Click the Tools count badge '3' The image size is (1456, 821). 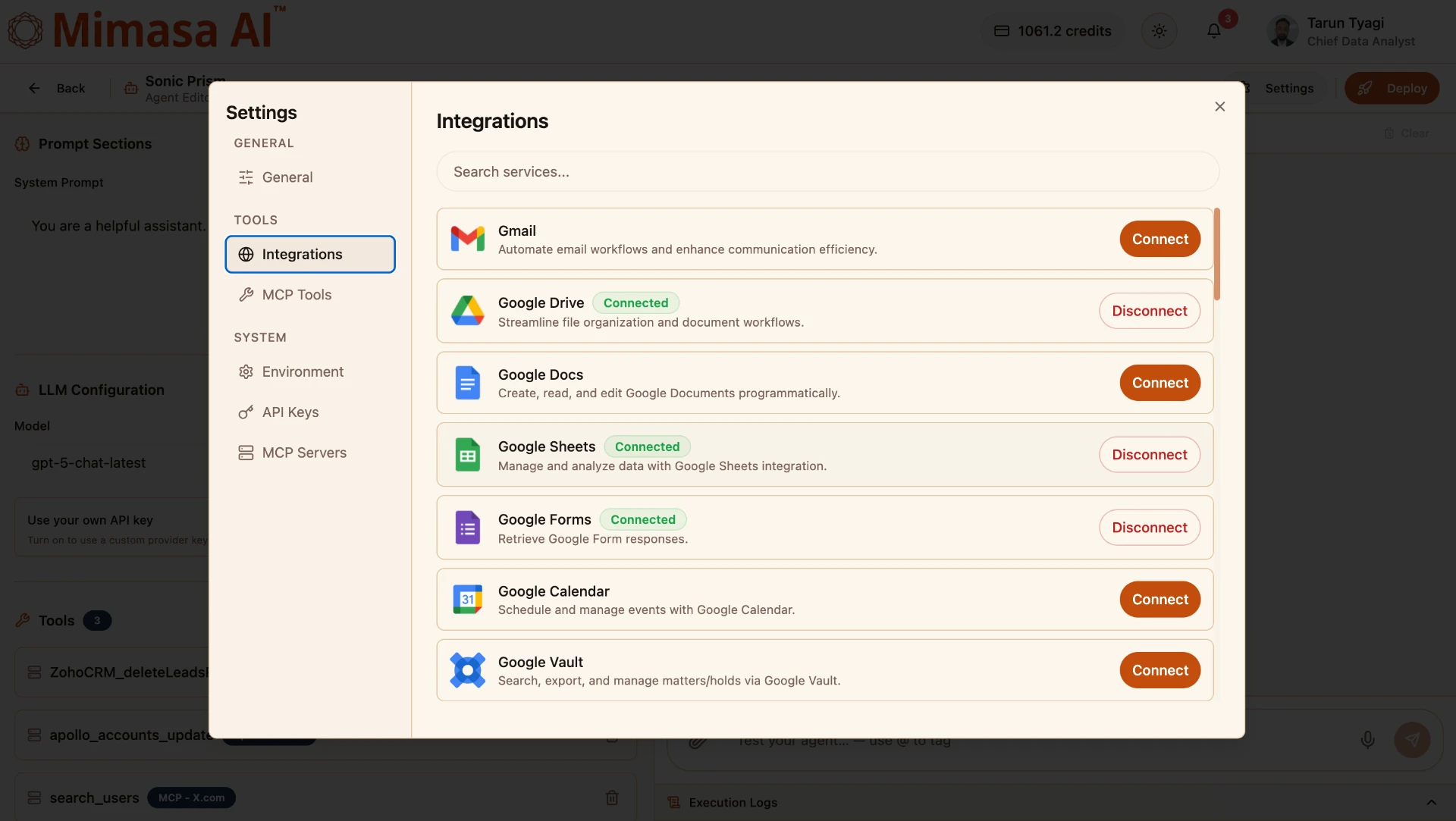coord(97,620)
